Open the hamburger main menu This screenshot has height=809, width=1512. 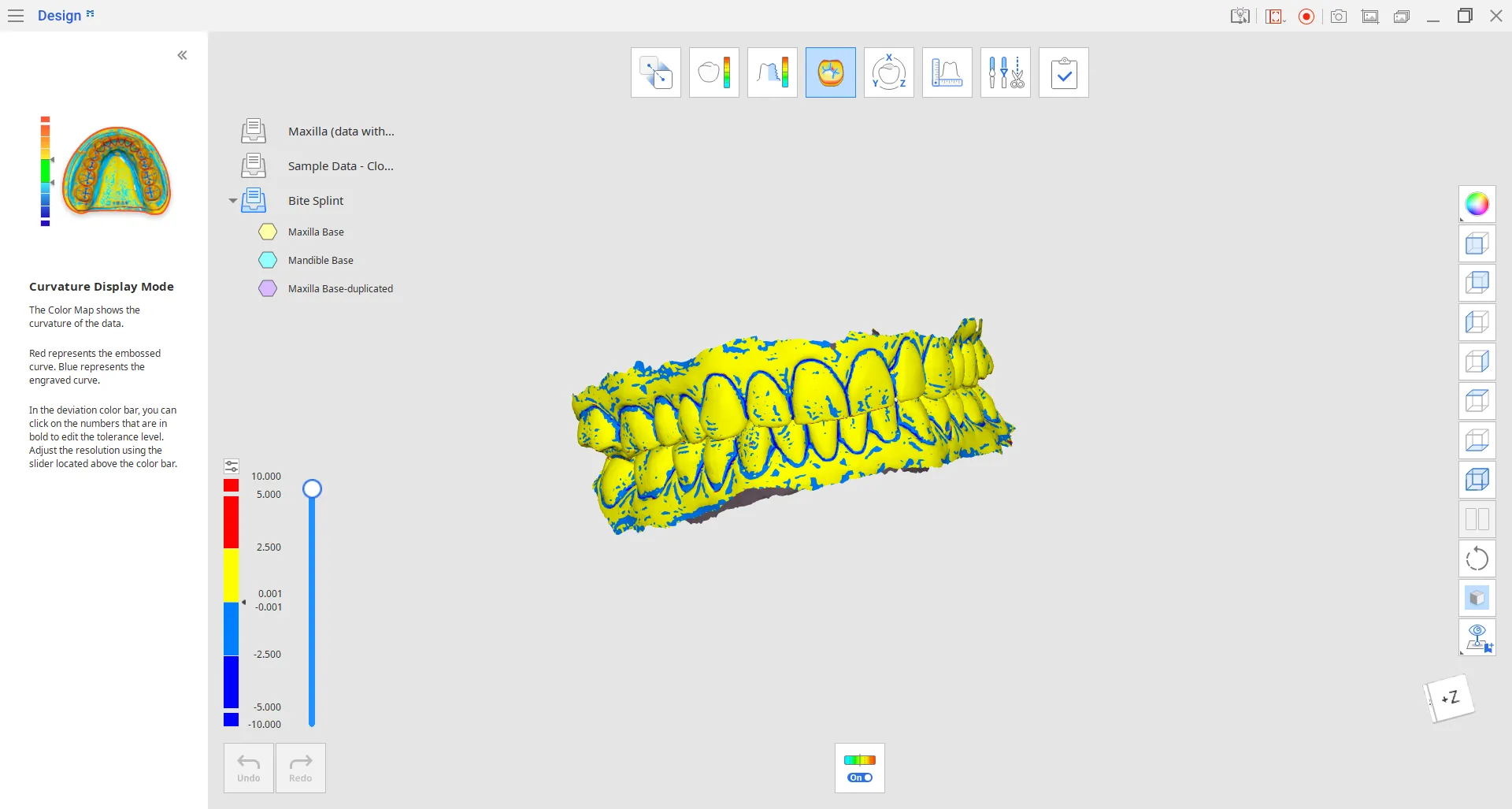click(x=16, y=16)
